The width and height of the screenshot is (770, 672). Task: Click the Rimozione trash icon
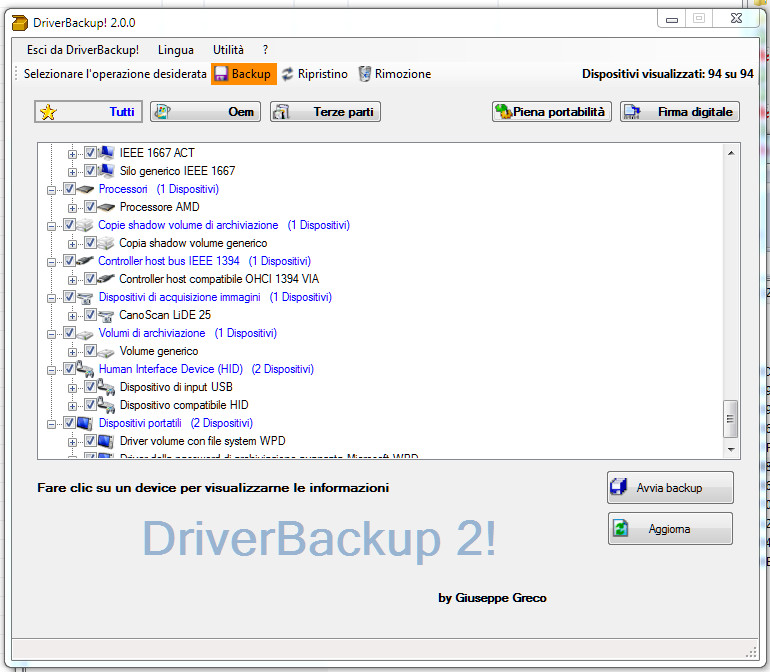click(x=365, y=74)
